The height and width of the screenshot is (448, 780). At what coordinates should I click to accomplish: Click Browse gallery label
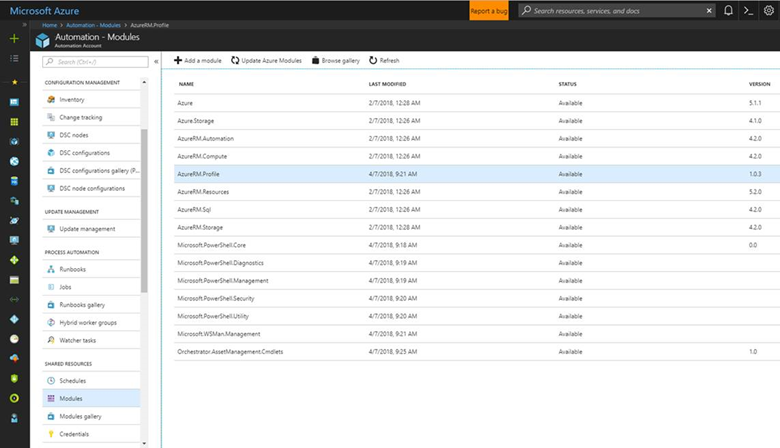click(x=340, y=61)
